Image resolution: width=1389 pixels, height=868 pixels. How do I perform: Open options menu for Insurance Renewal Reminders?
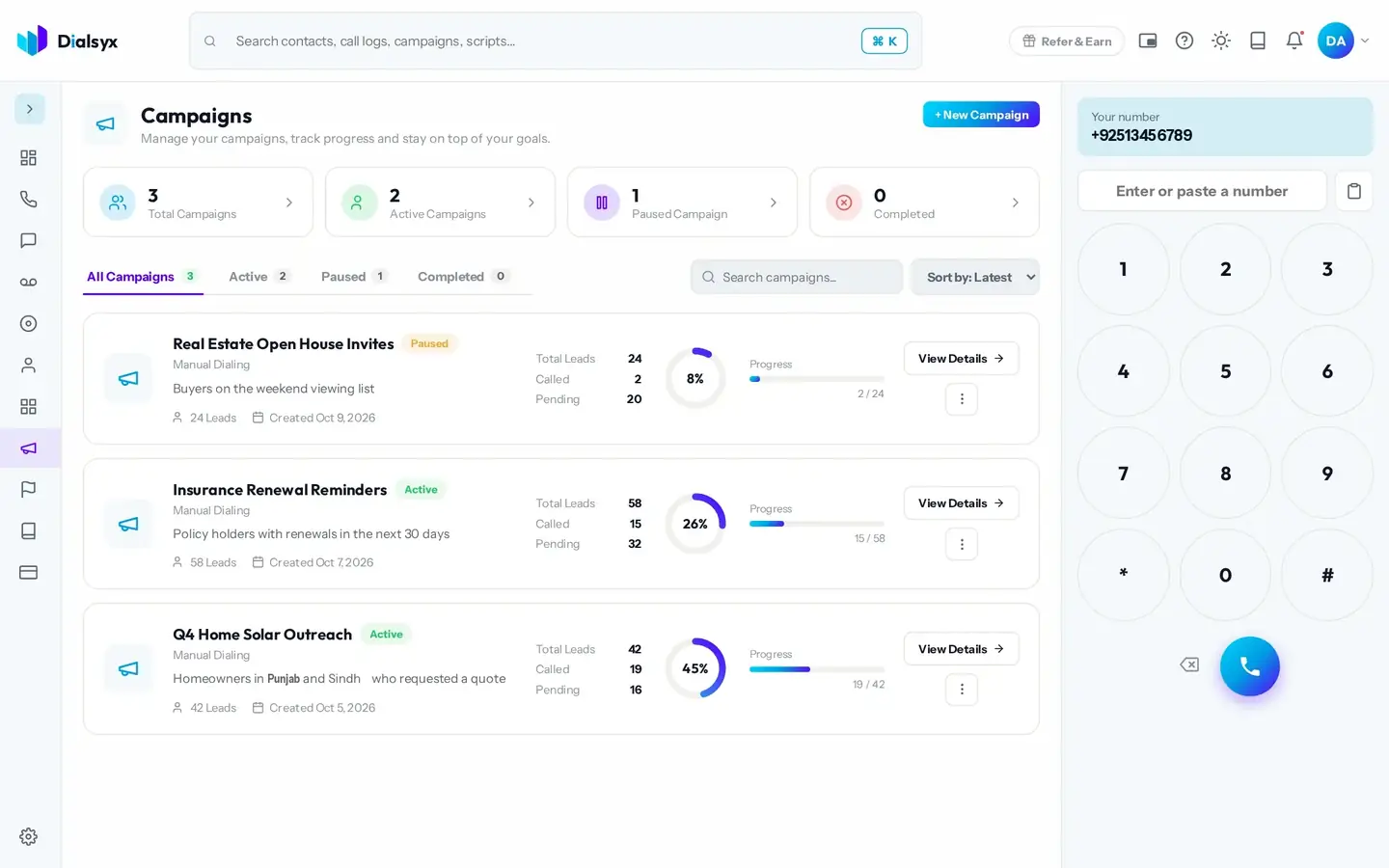tap(962, 544)
